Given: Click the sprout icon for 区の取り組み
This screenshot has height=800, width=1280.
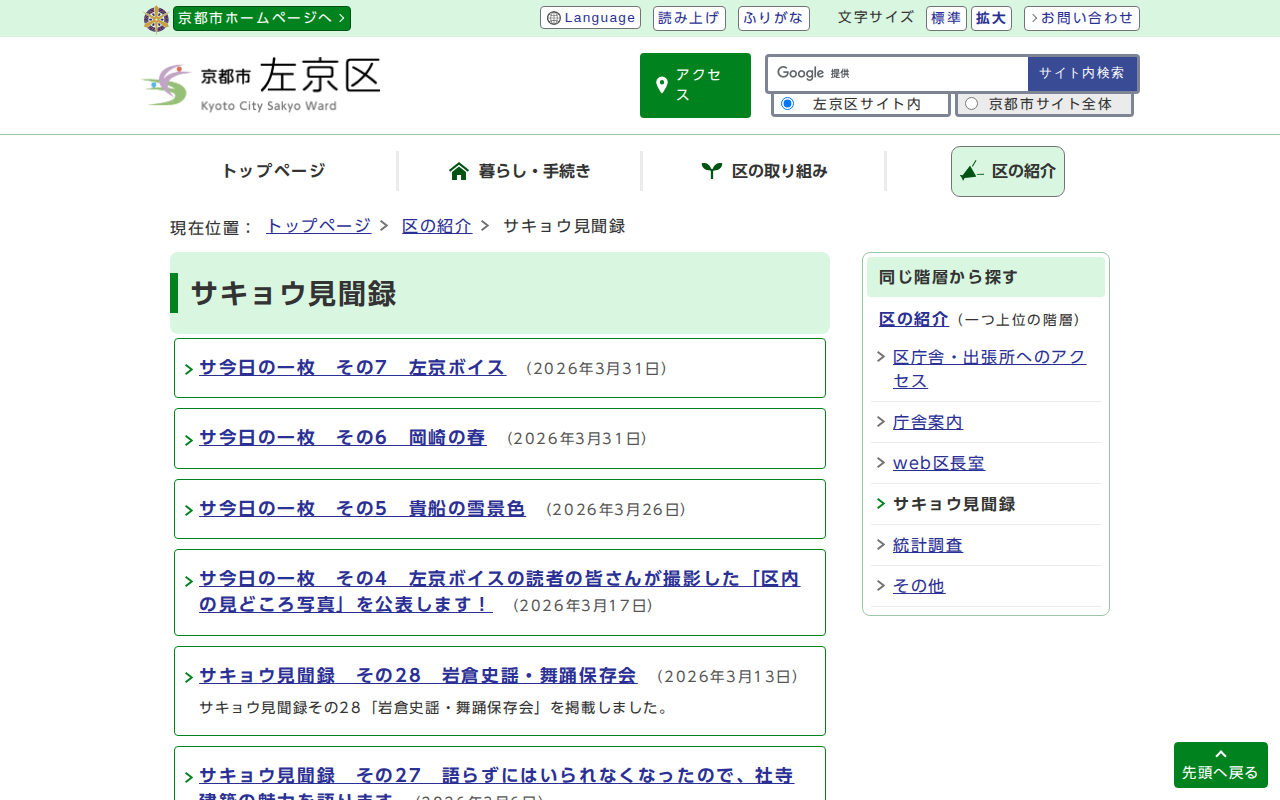Looking at the screenshot, I should [x=711, y=171].
